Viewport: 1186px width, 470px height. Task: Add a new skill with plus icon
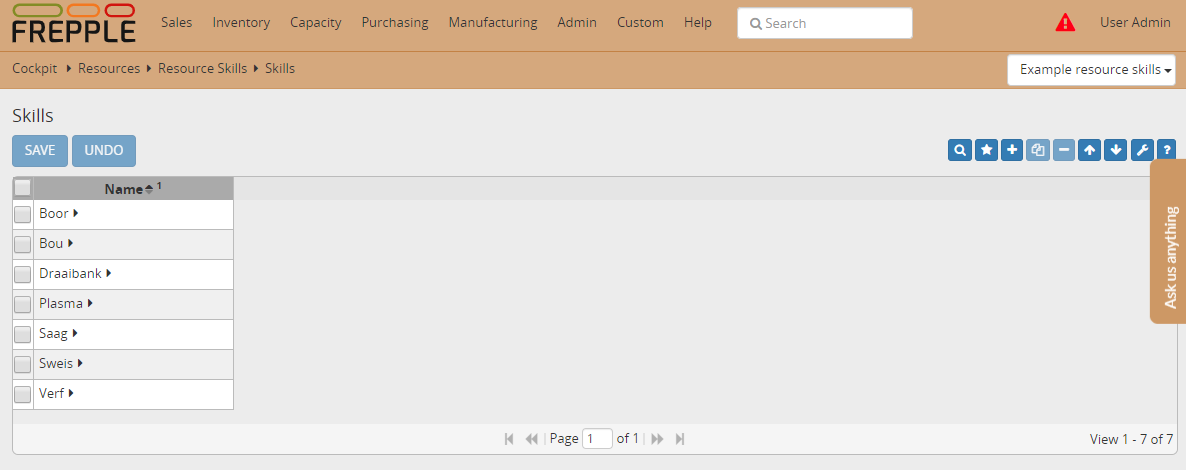(1012, 150)
